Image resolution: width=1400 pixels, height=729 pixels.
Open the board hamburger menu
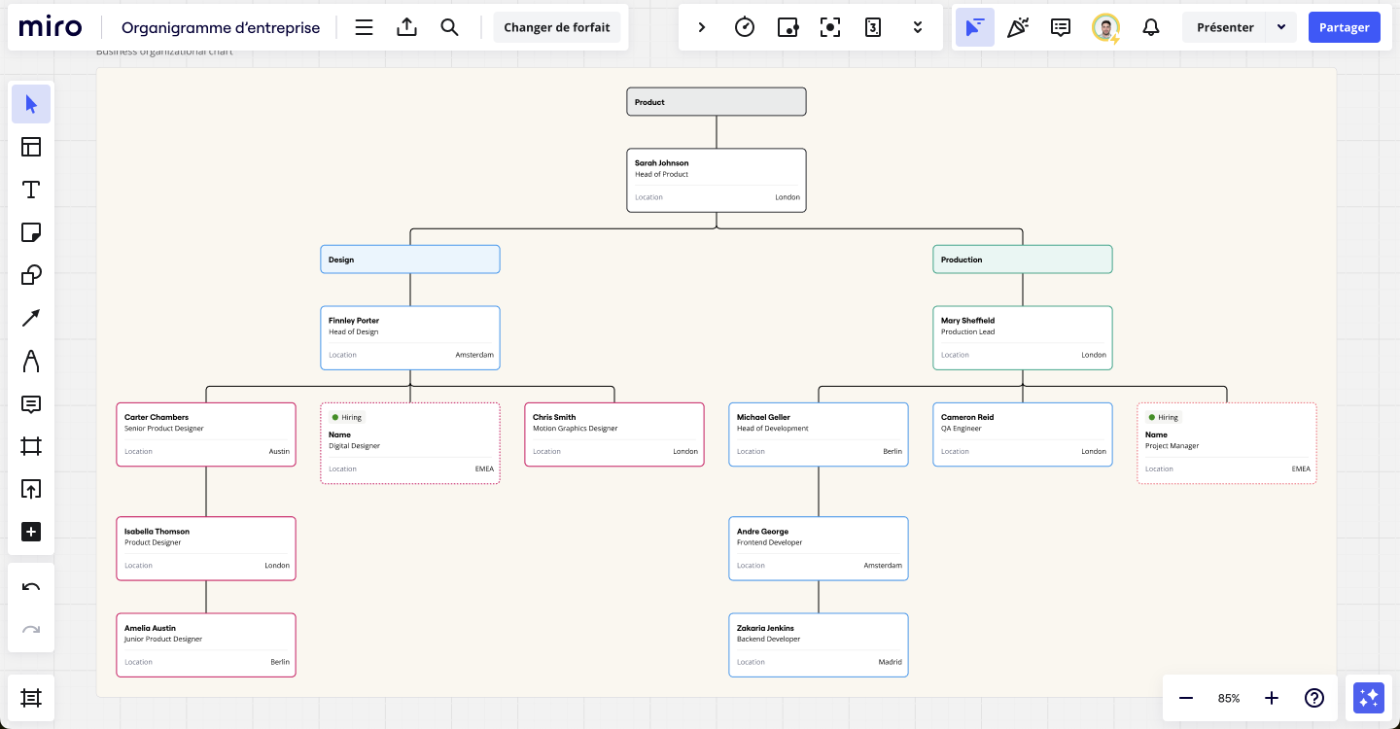(x=364, y=27)
